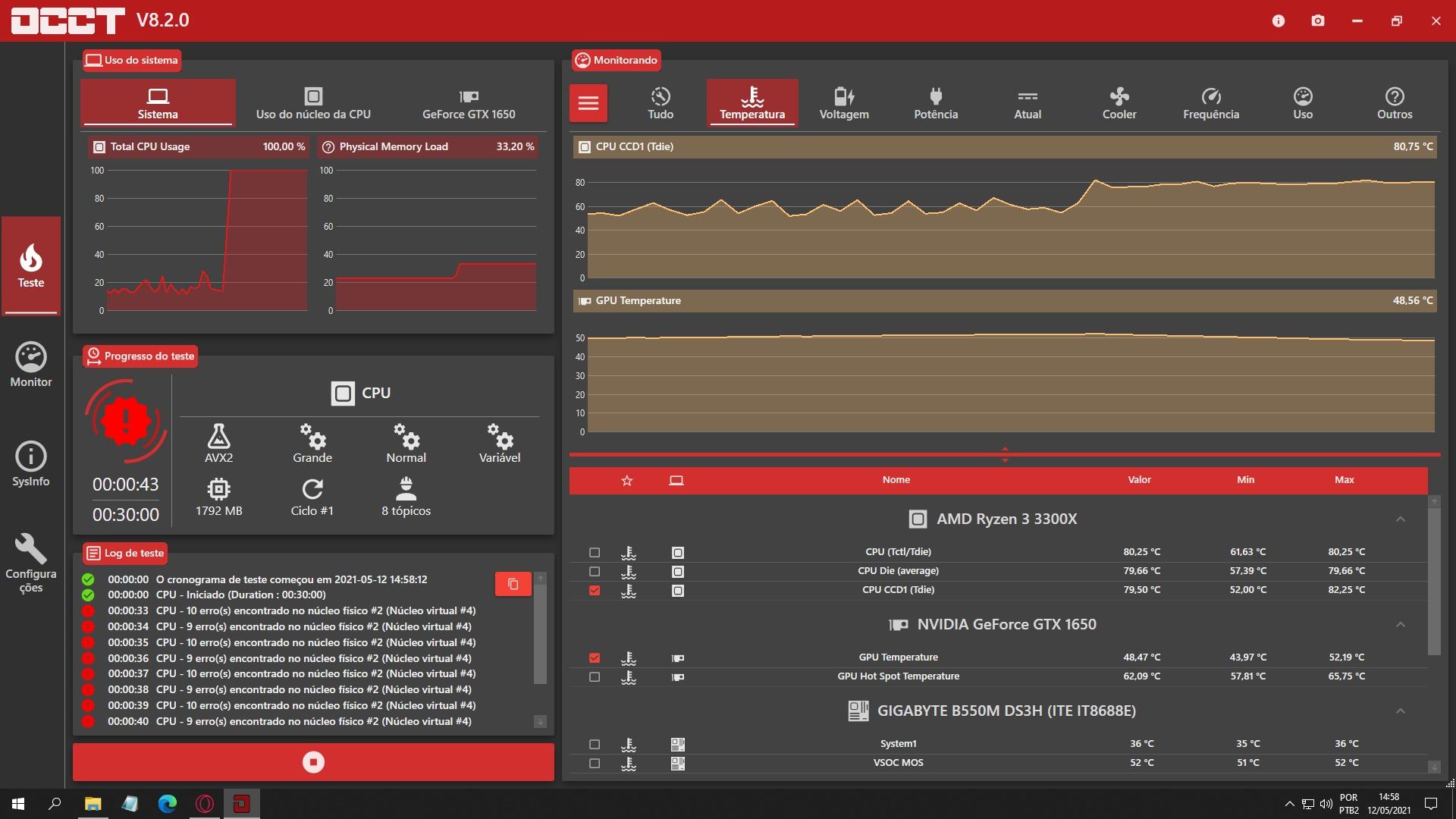Open File Explorer from taskbar
Screen dimensions: 1456x819
(x=93, y=804)
